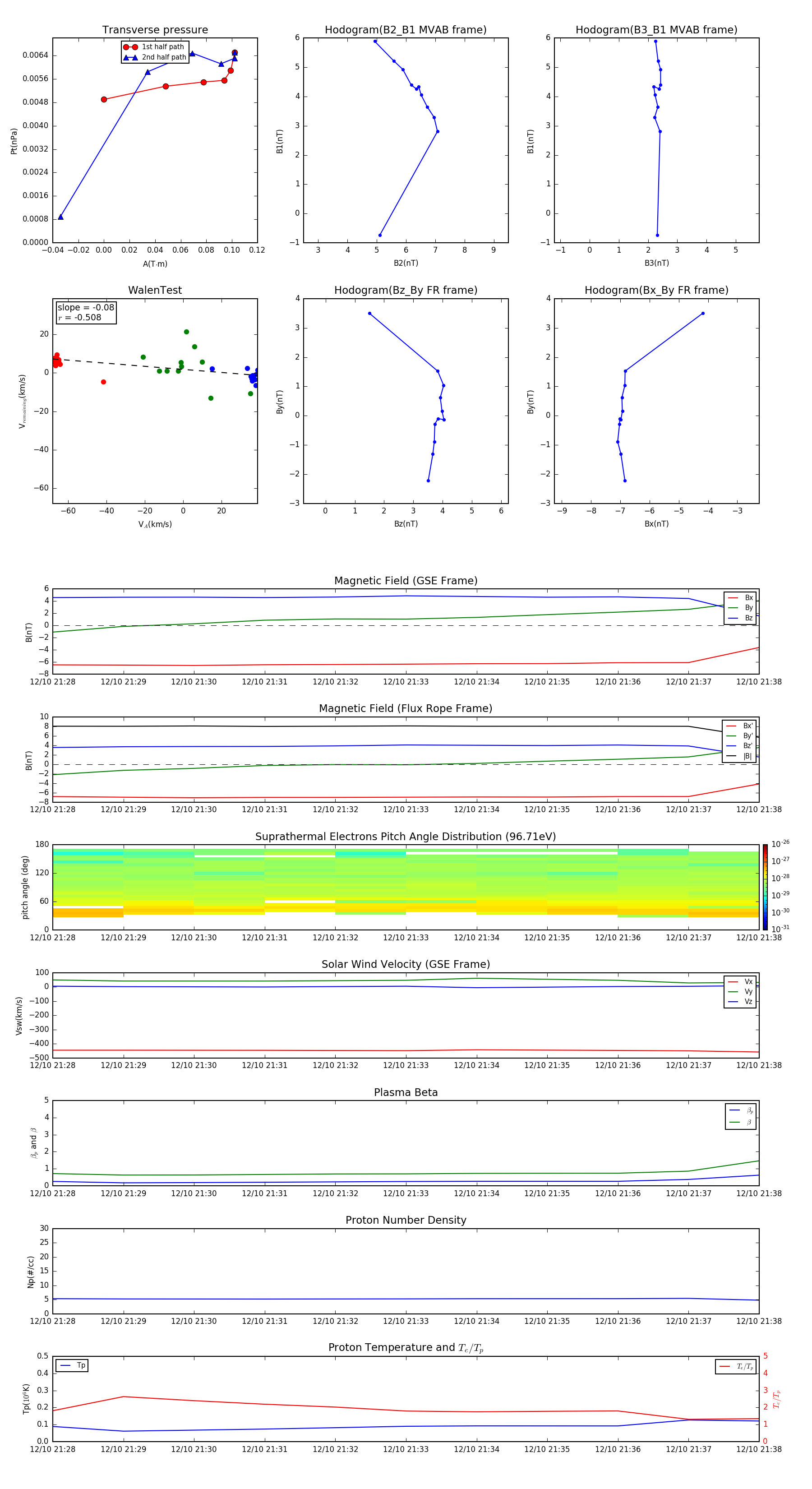This screenshot has height=1489, width=812.
Task: Click 'Magnetic Field (GSE Frame)' title
Action: (406, 581)
